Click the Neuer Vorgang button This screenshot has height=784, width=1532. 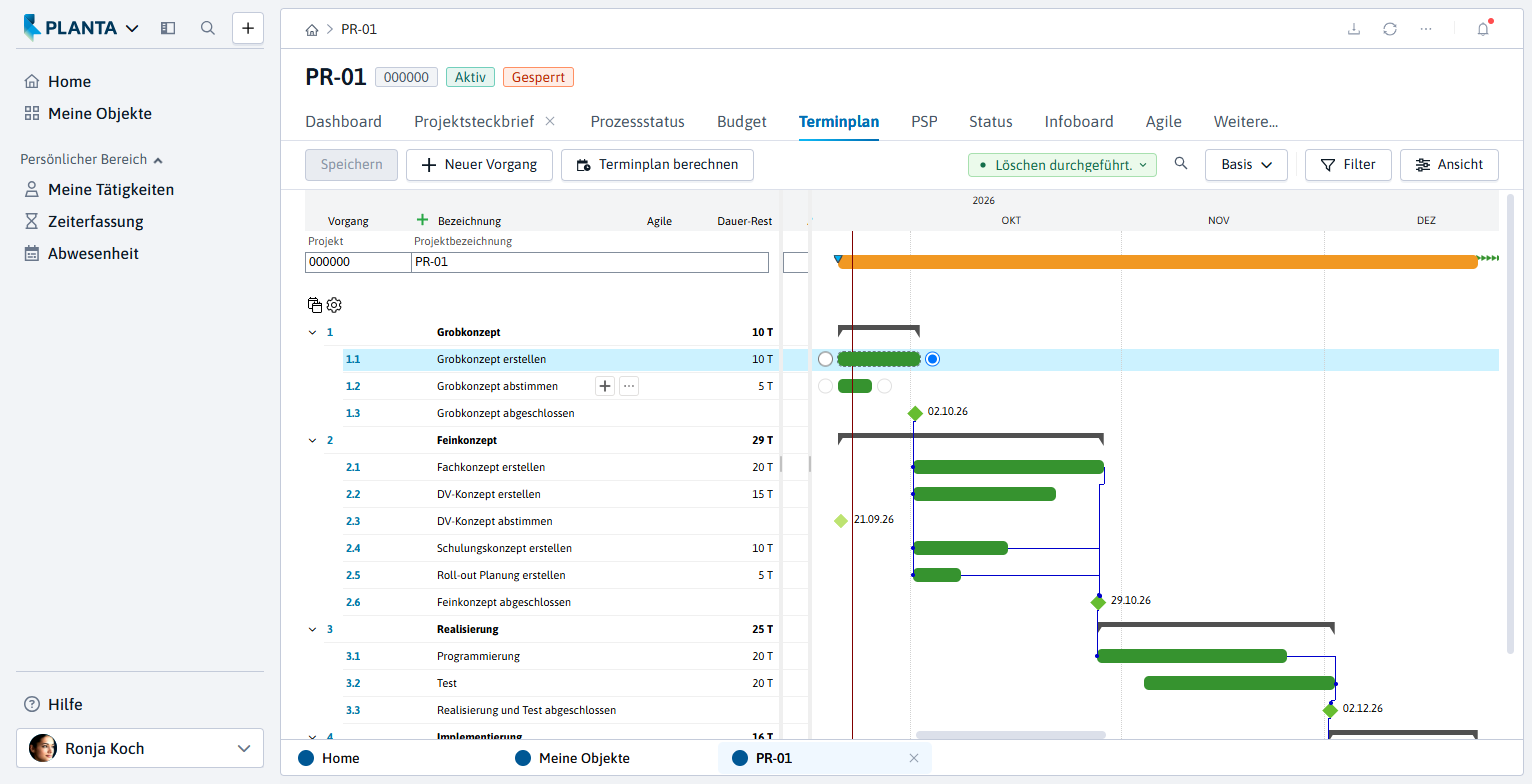tap(479, 165)
